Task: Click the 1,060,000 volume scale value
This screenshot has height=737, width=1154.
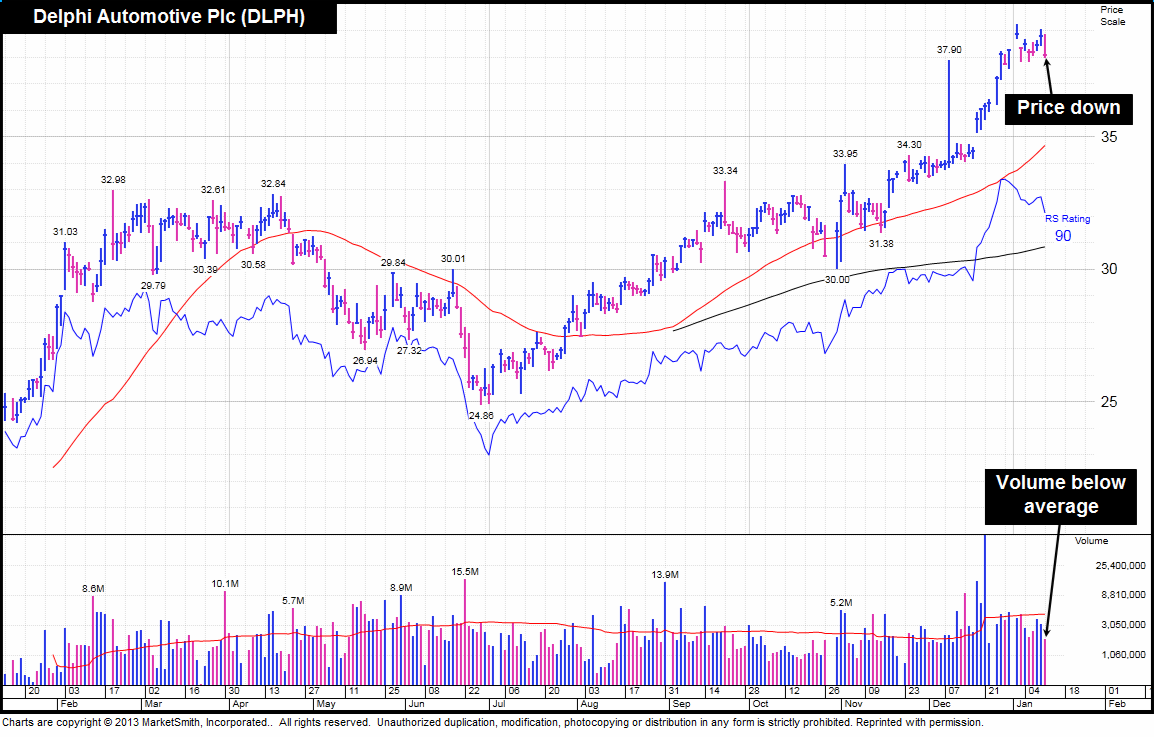Action: coord(1123,654)
